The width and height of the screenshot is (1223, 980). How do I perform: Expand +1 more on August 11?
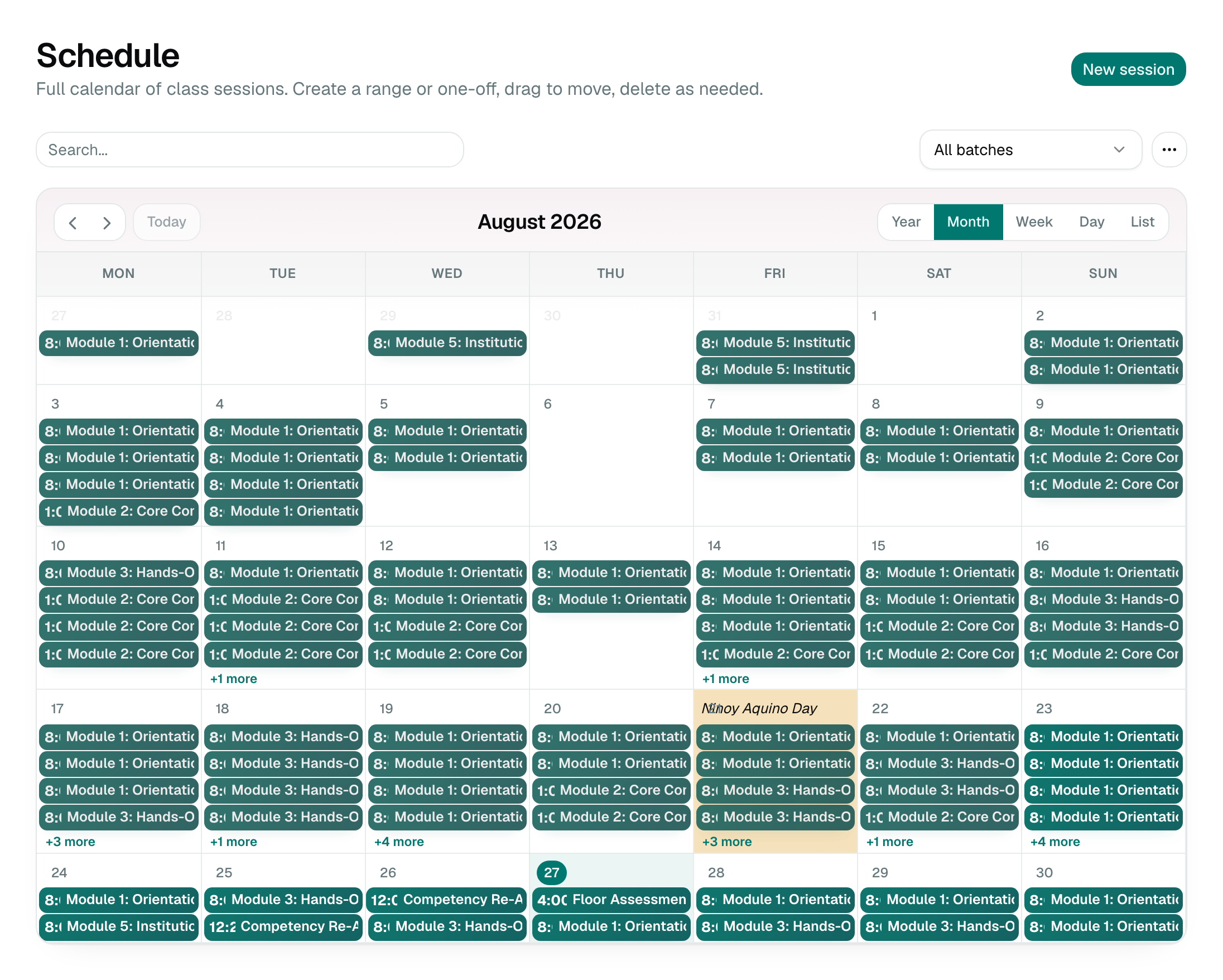(233, 679)
